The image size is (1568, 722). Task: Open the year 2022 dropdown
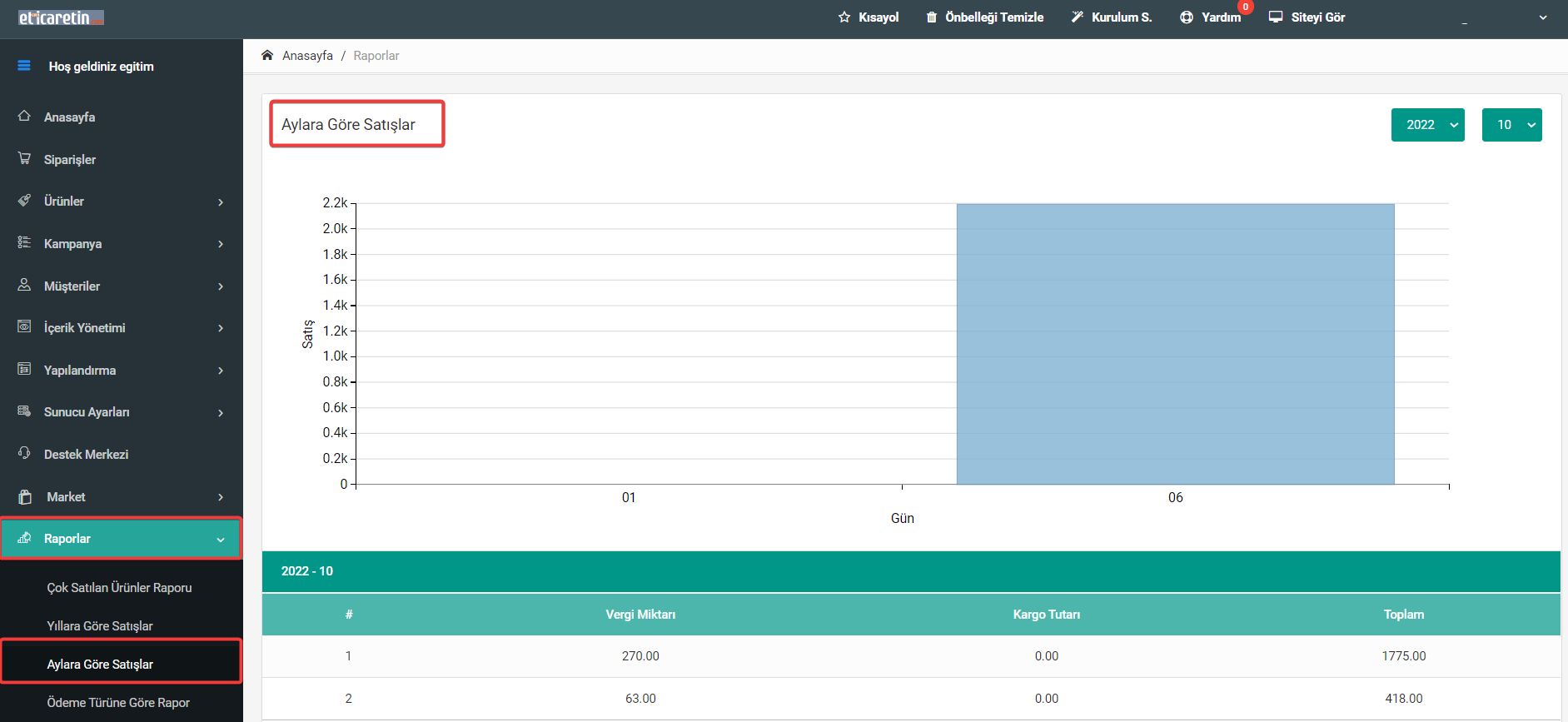[x=1427, y=125]
